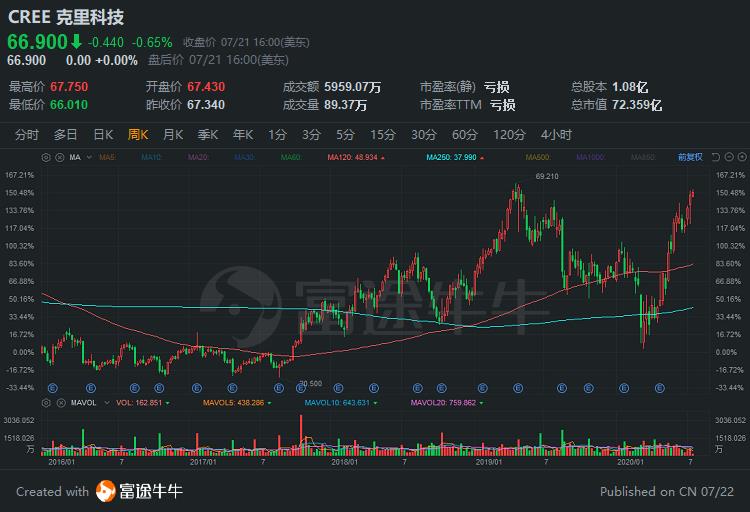Click the 最高价 67.750 value

click(x=69, y=87)
